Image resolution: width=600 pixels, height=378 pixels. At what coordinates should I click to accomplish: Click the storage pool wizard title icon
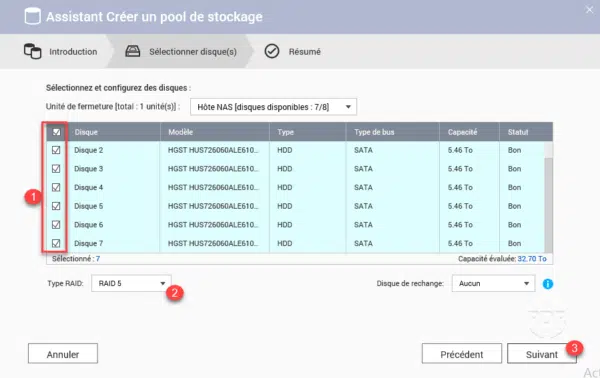click(x=33, y=16)
